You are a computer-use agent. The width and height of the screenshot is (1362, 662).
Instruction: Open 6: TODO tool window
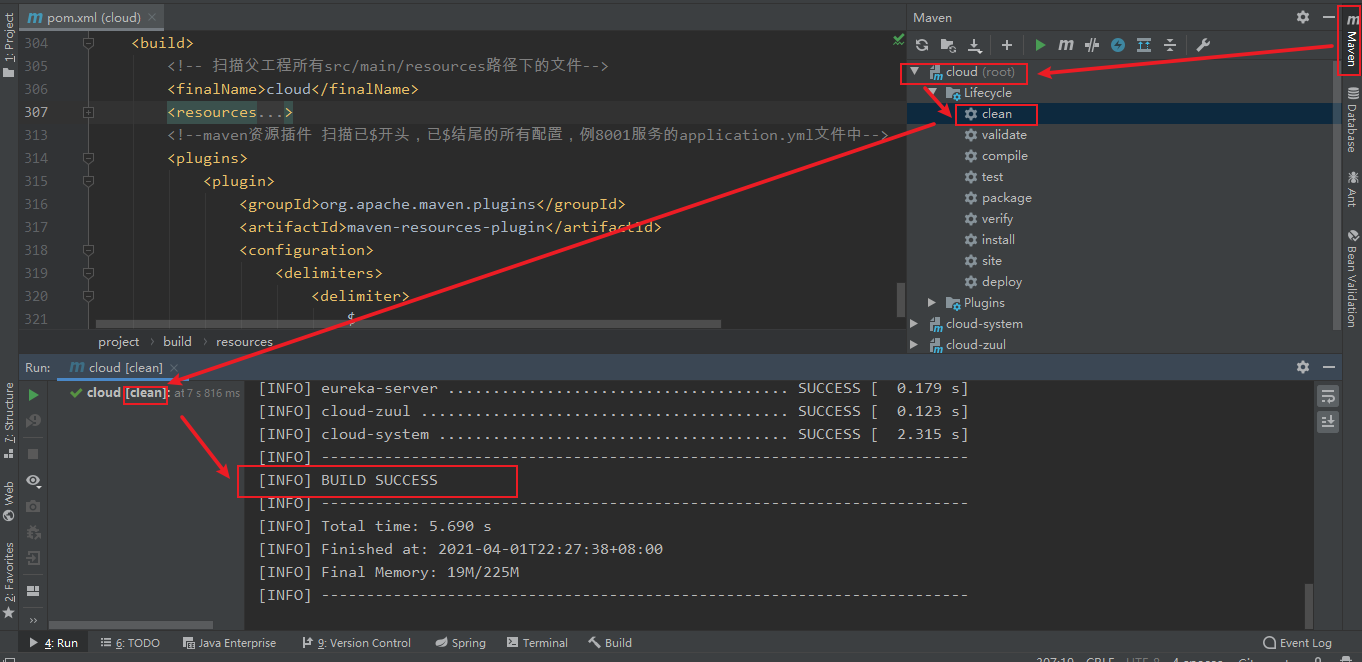(129, 643)
